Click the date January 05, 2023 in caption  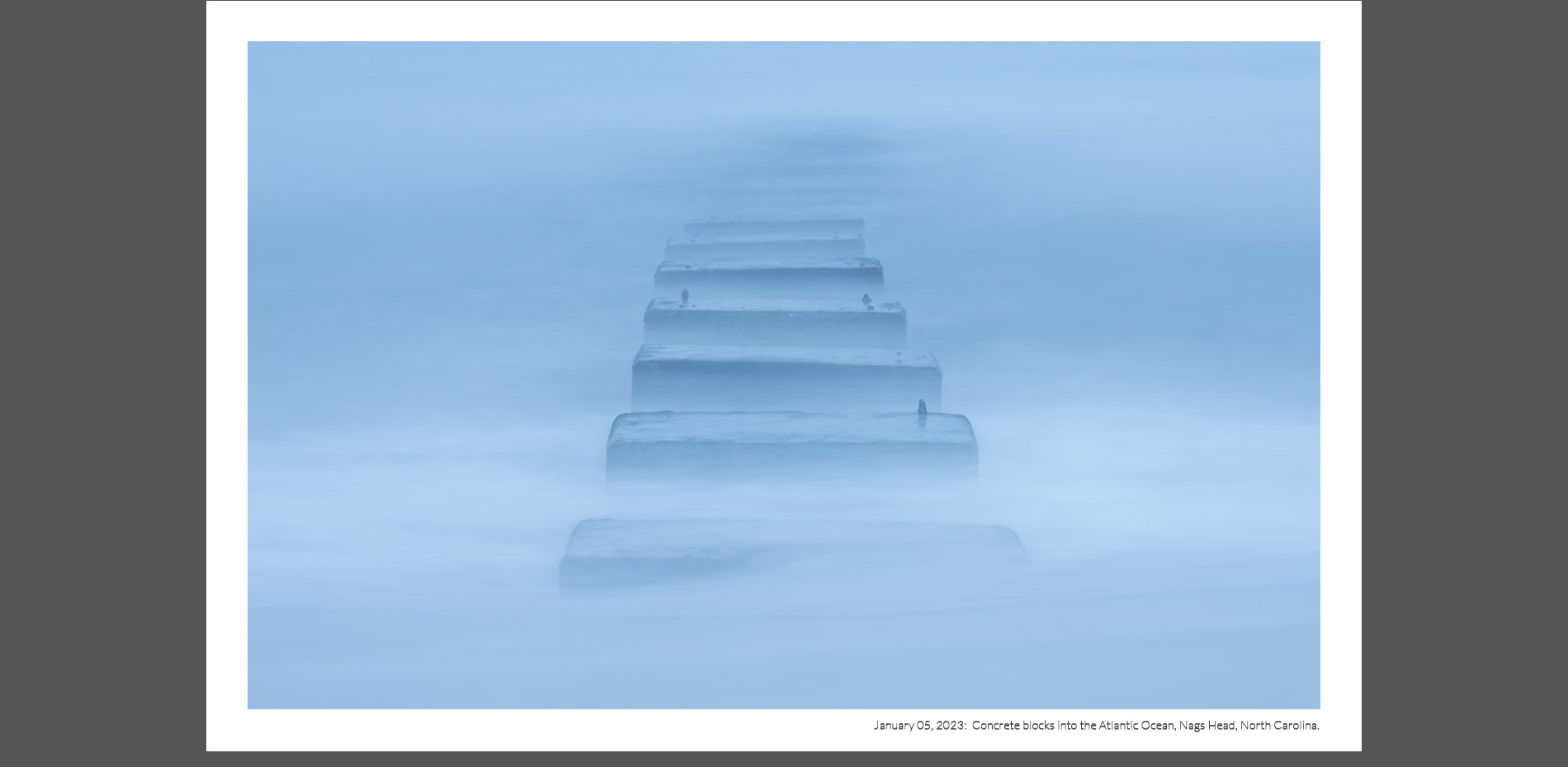919,726
